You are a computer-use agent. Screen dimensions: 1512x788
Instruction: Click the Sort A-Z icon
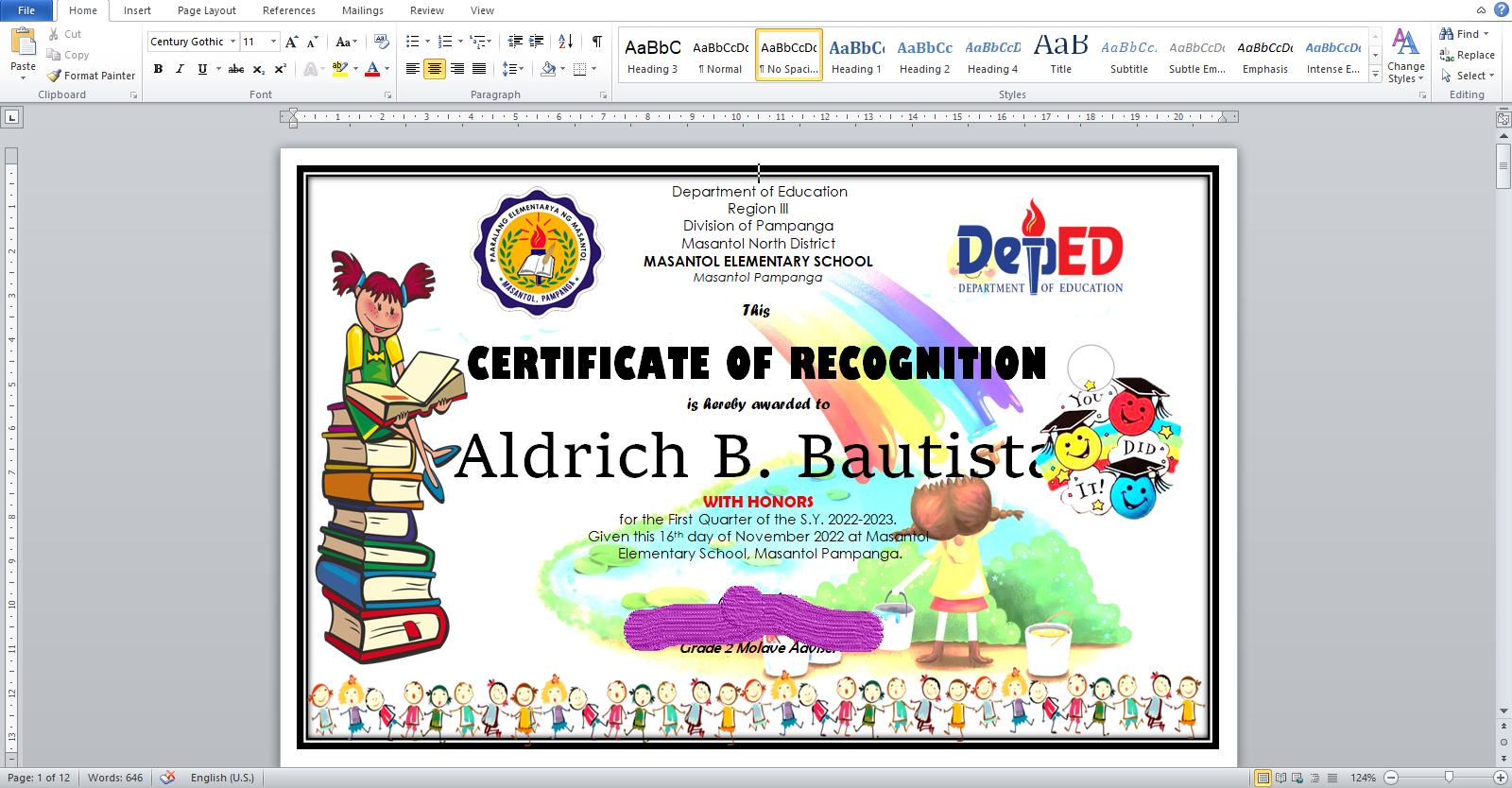[x=566, y=42]
